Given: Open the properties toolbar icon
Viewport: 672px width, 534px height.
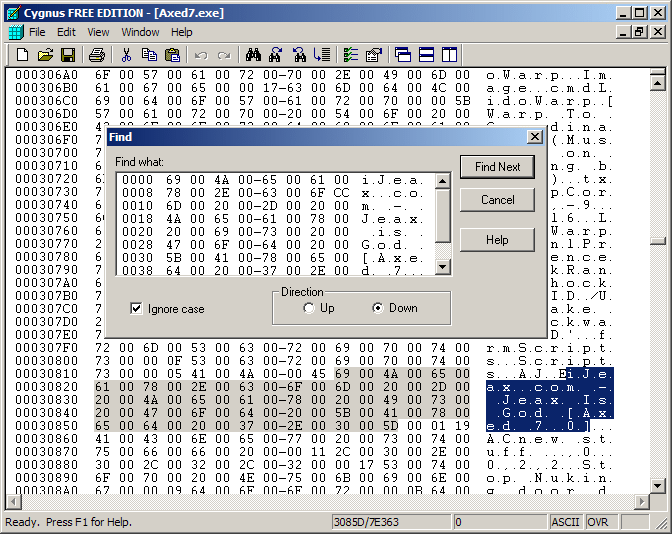Looking at the screenshot, I should (x=374, y=55).
